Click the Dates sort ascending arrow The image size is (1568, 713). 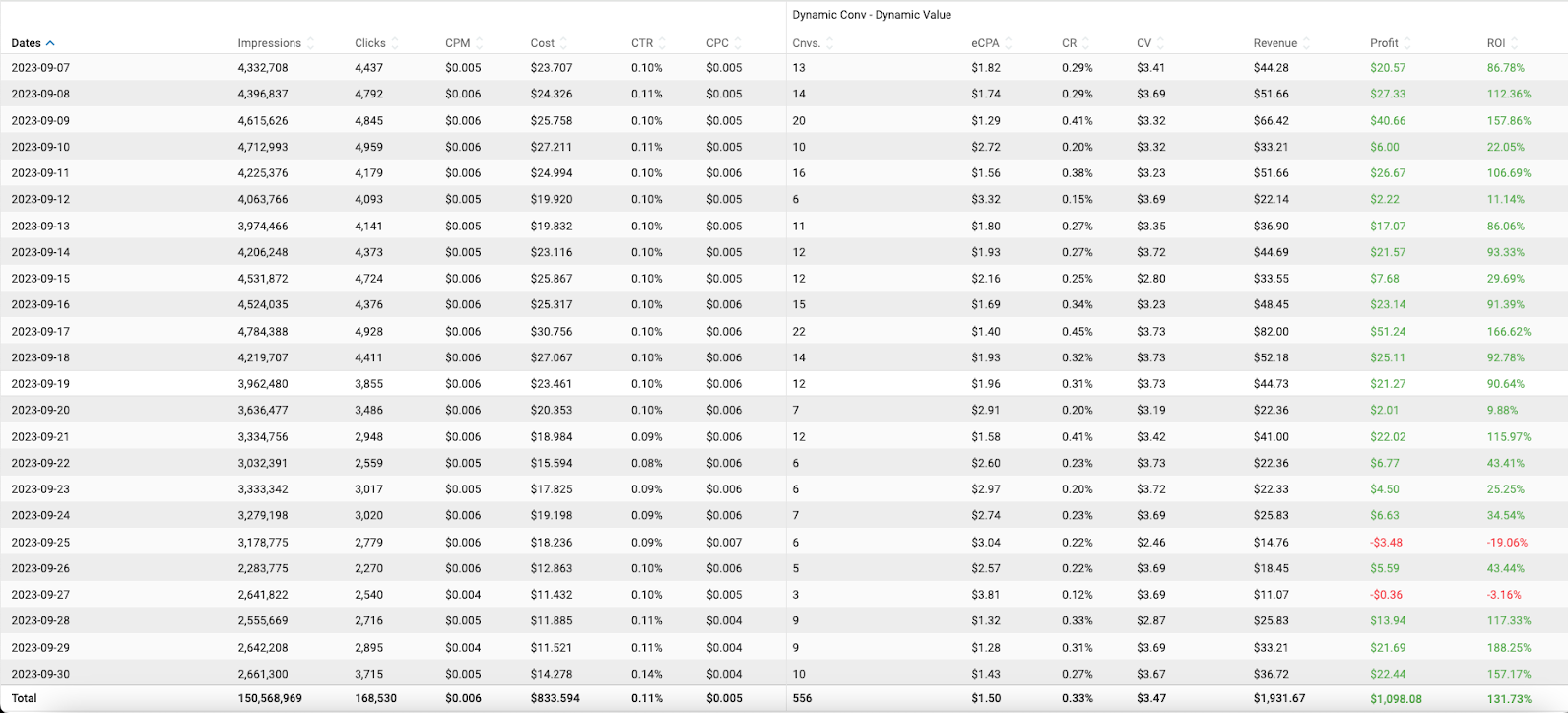coord(50,43)
